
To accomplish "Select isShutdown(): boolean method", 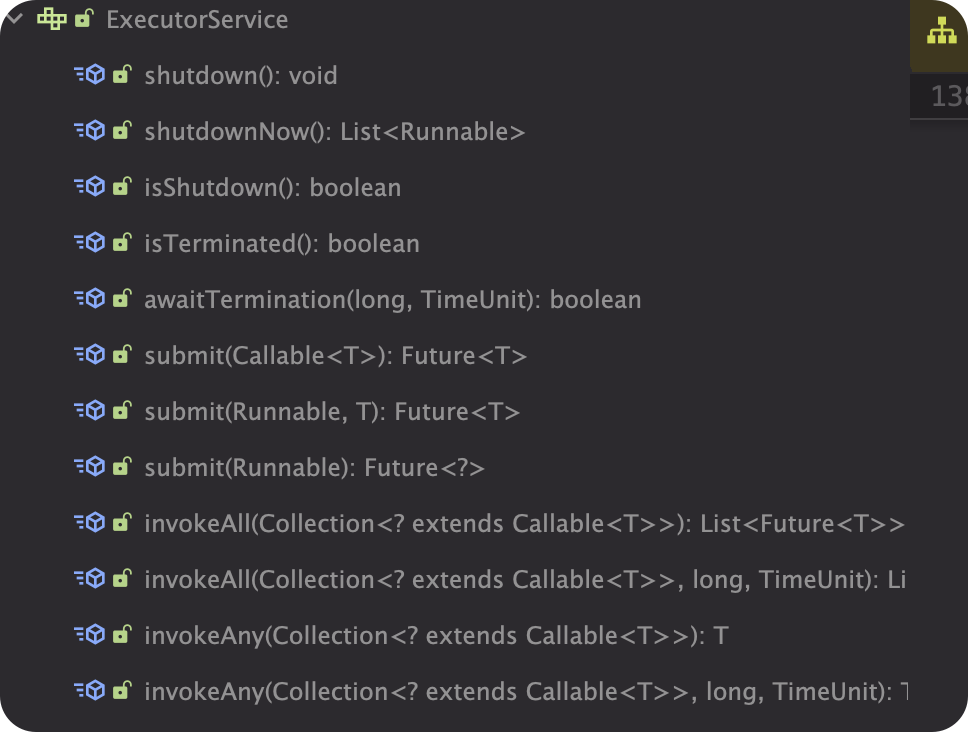I will 272,187.
